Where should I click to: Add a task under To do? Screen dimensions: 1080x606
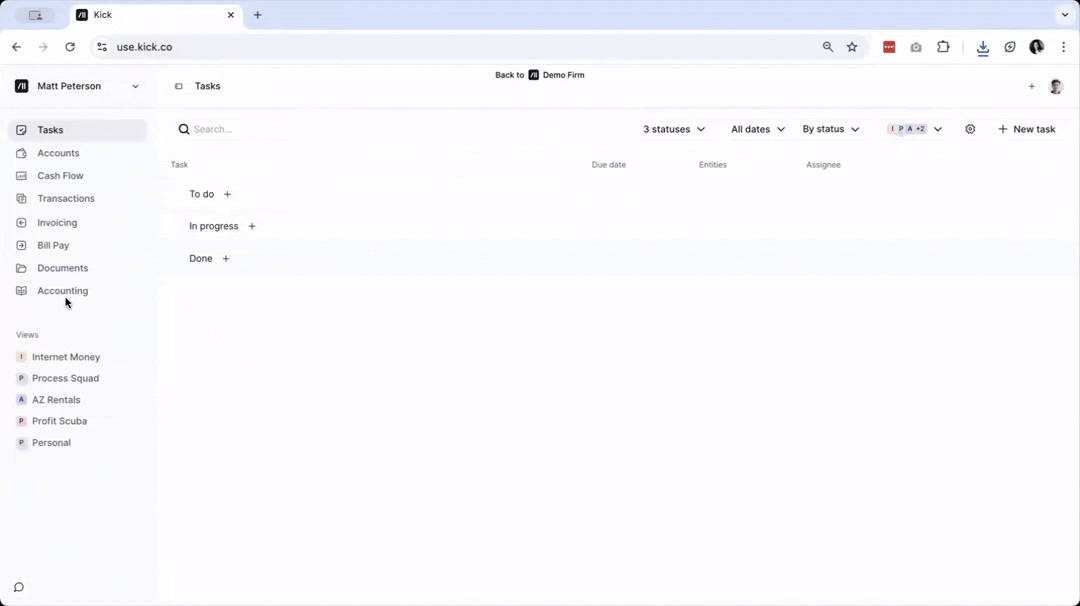pos(227,194)
